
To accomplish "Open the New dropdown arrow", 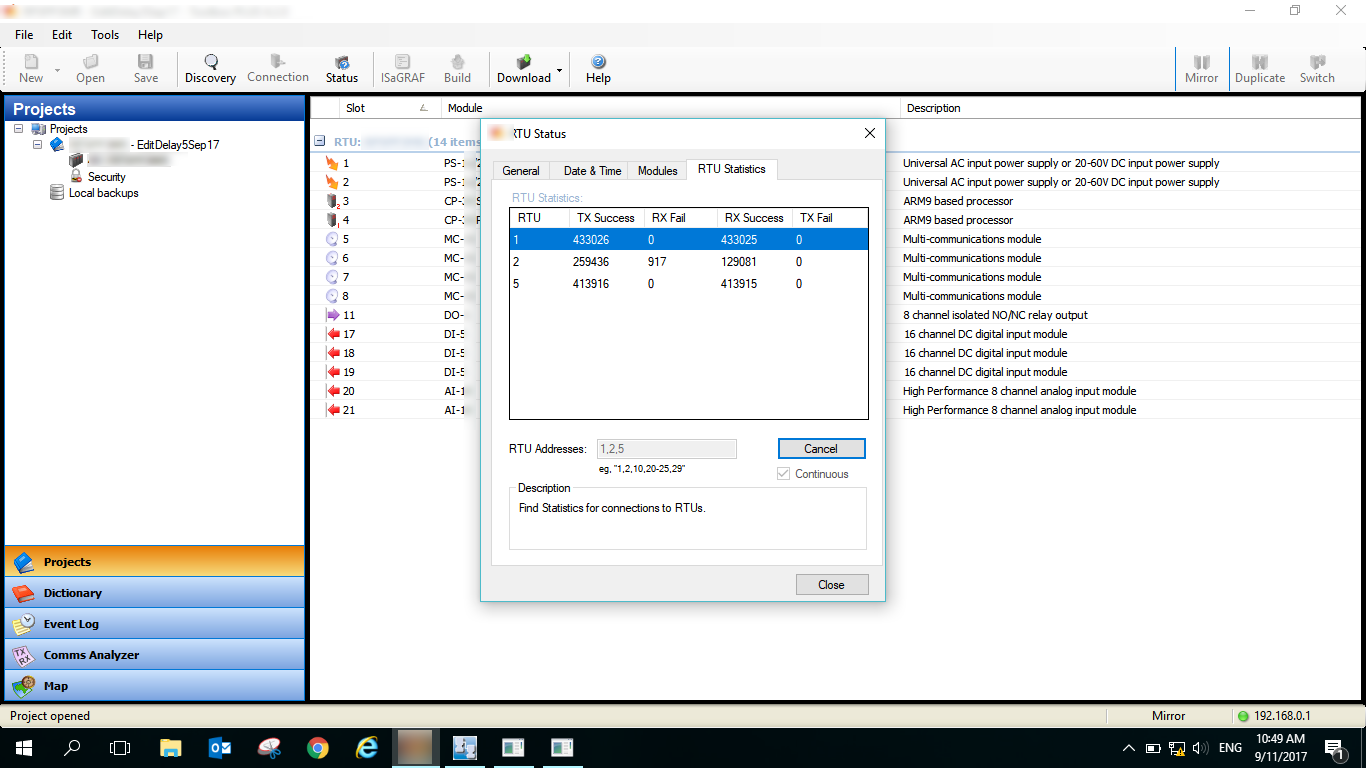I will pyautogui.click(x=57, y=70).
